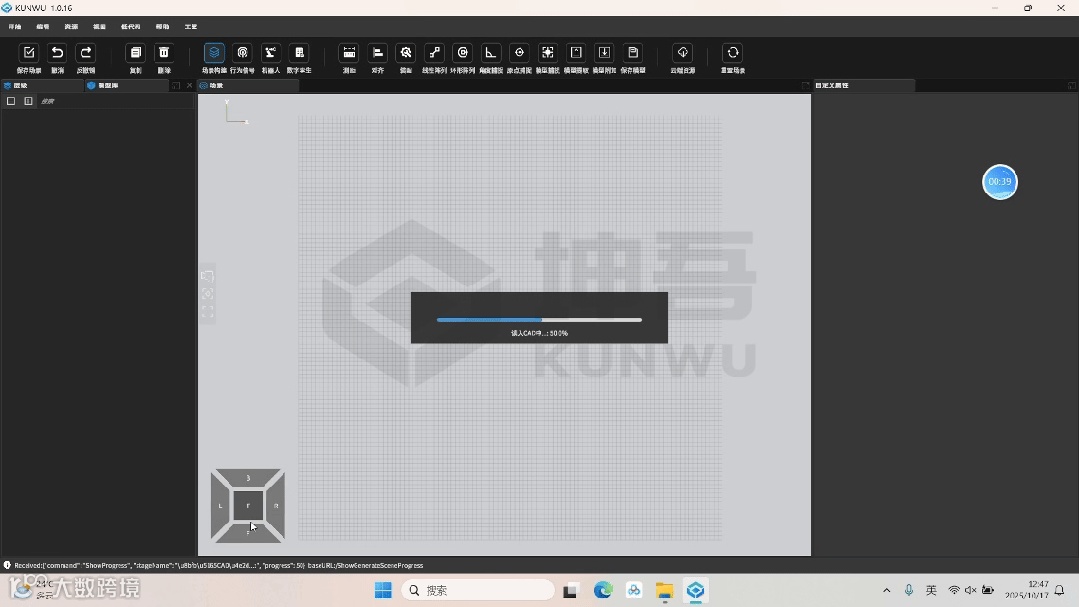
Task: Open the Windows Start button
Action: (x=383, y=590)
